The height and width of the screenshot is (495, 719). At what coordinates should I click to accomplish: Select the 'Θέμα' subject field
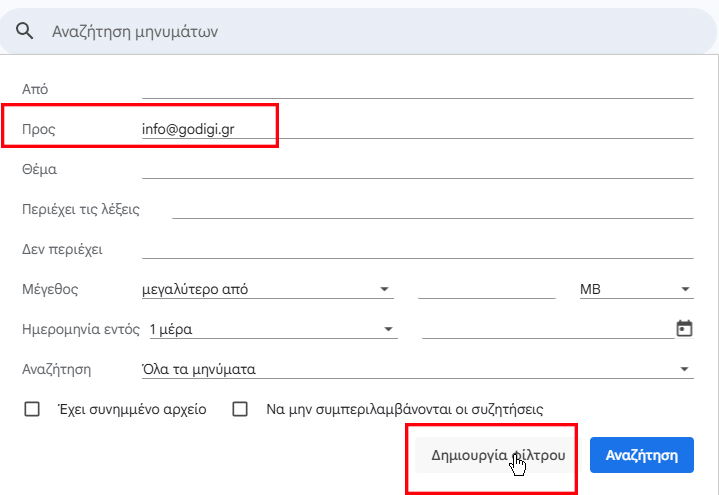417,169
